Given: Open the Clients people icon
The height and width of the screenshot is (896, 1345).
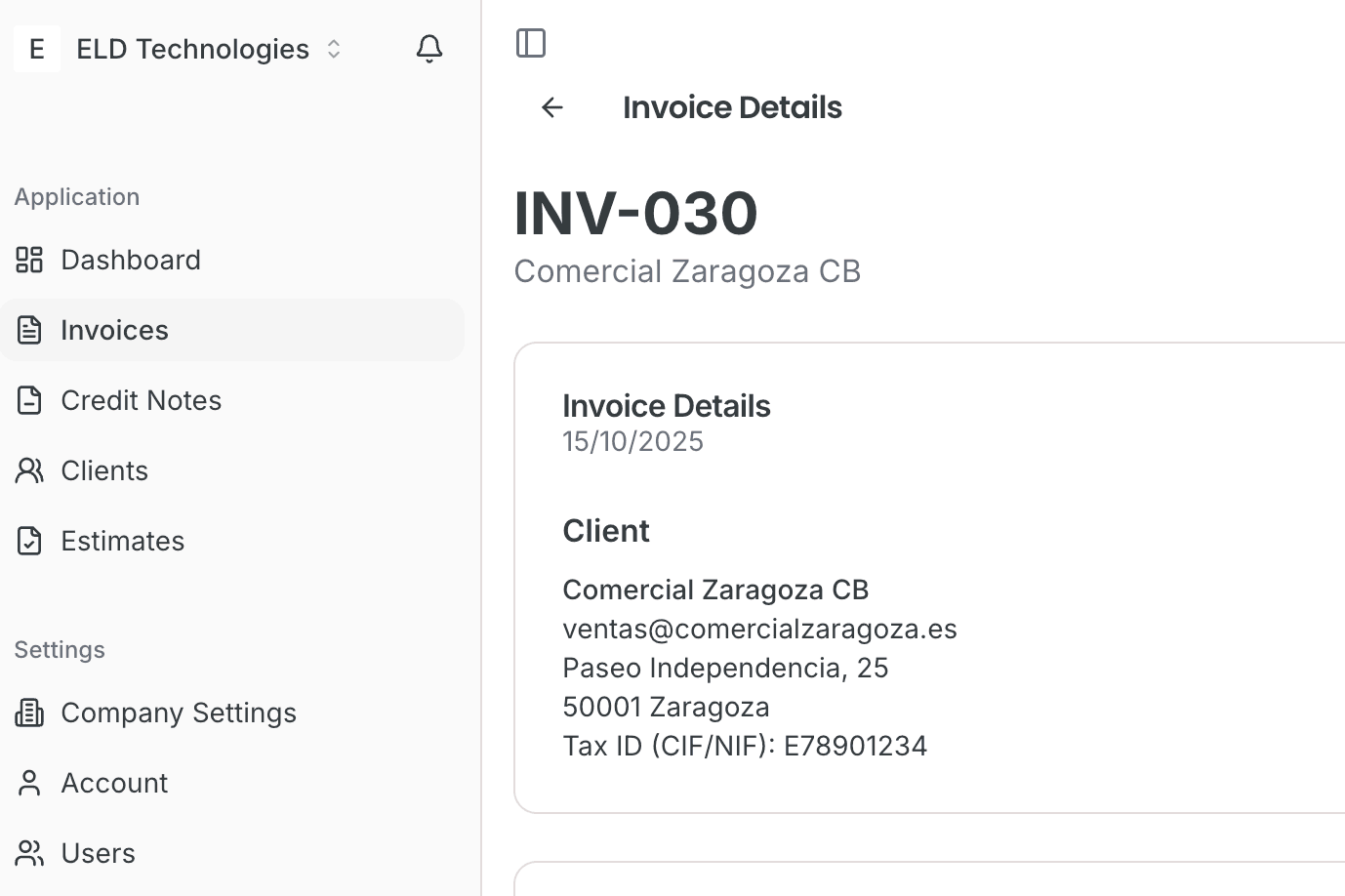Looking at the screenshot, I should pyautogui.click(x=27, y=470).
